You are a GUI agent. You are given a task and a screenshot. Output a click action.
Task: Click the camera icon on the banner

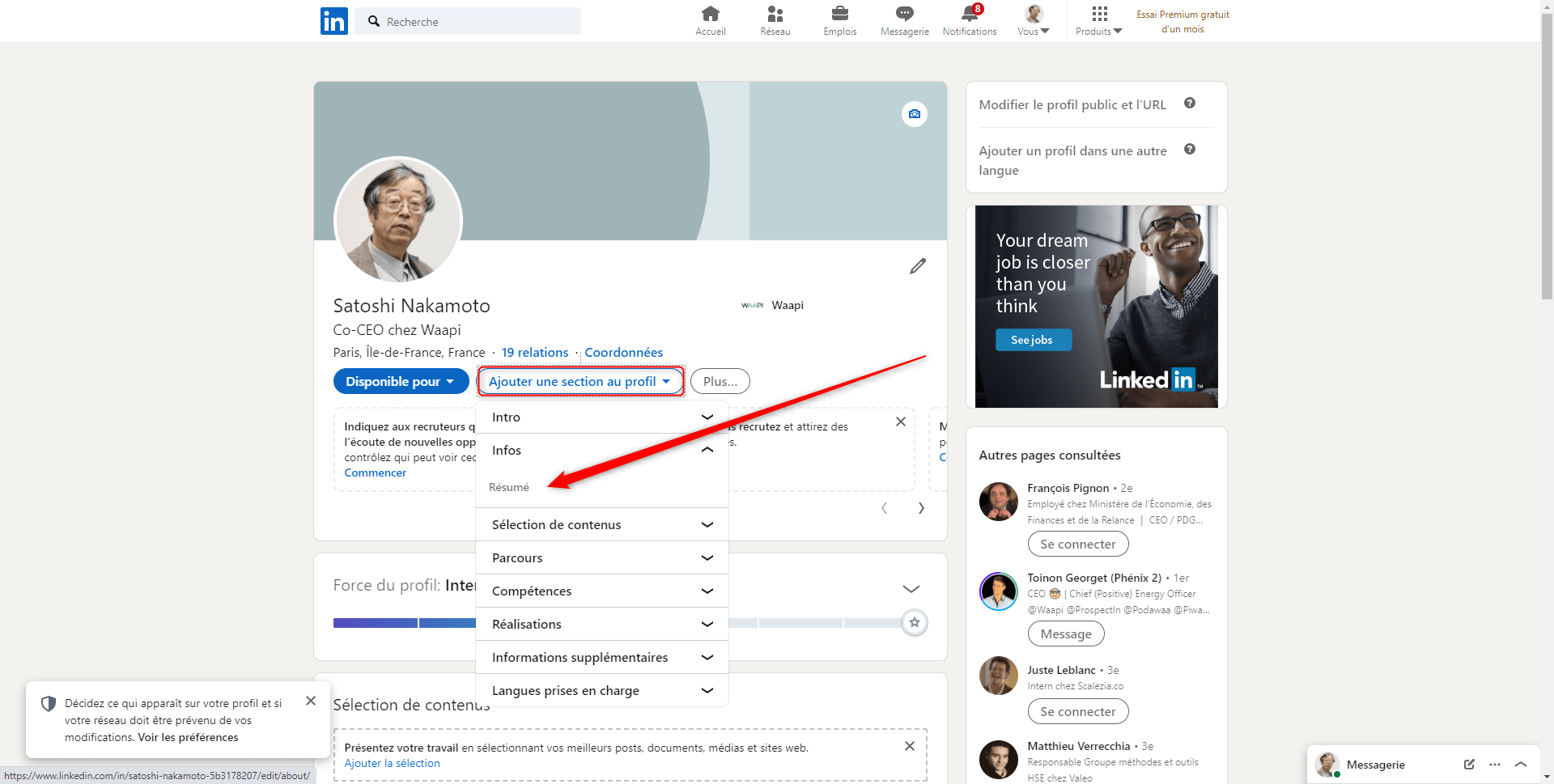[x=914, y=114]
